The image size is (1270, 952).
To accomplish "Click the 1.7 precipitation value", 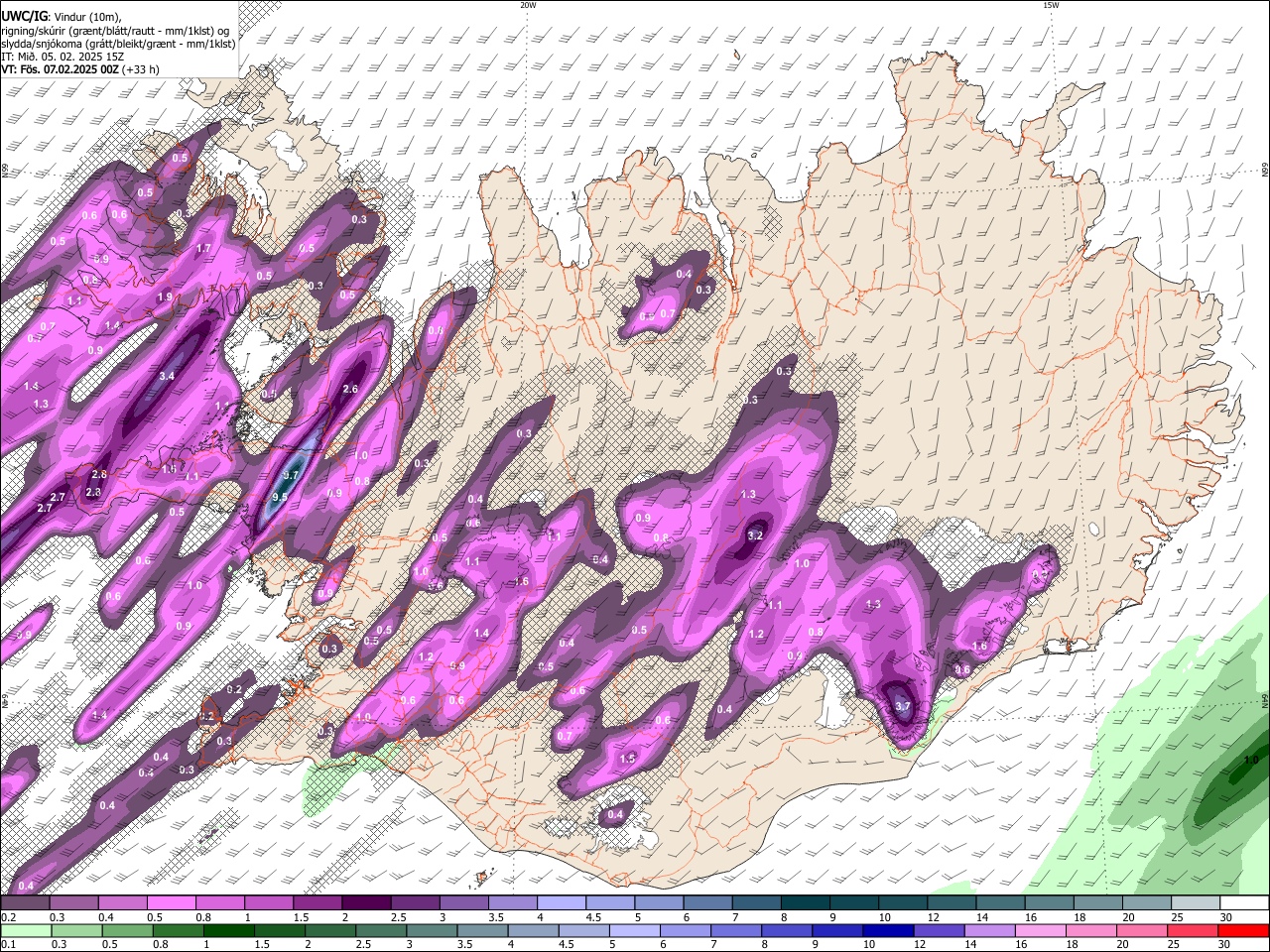I will [203, 248].
